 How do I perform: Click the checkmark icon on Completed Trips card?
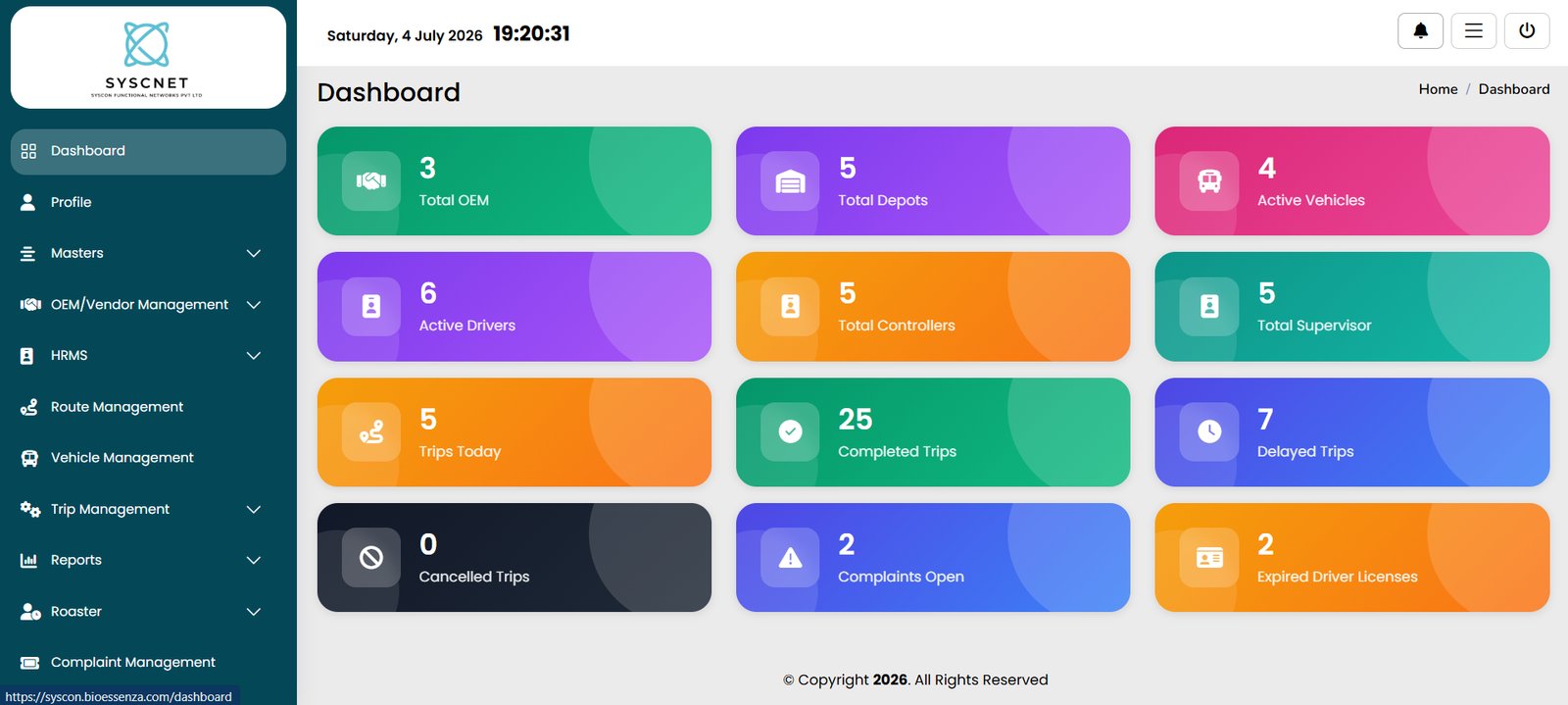click(x=790, y=431)
